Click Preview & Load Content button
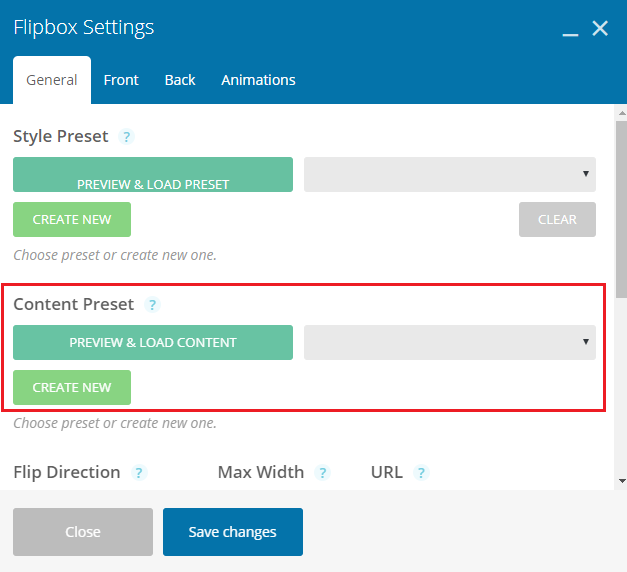 [x=153, y=342]
